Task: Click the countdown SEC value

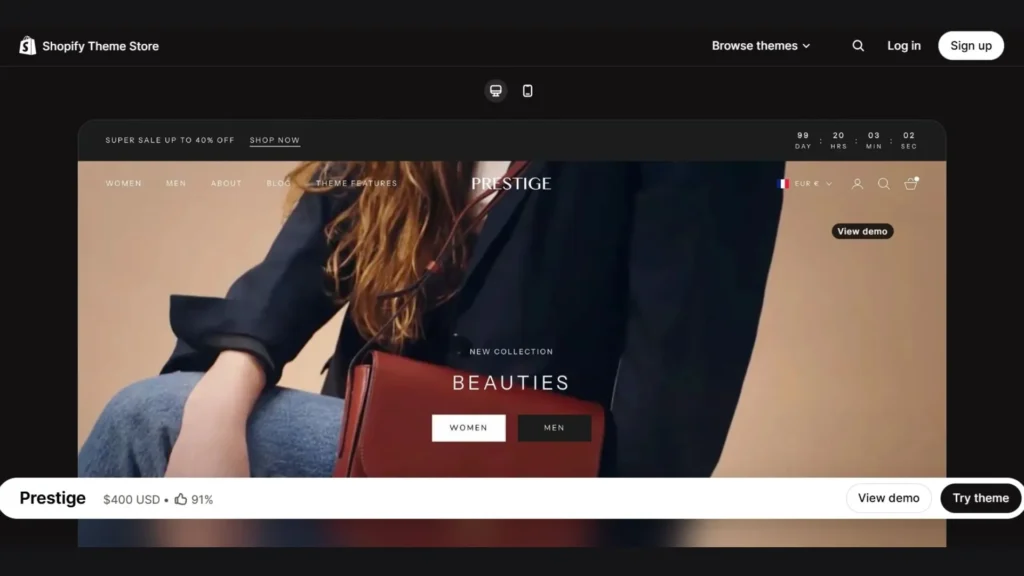Action: tap(909, 136)
